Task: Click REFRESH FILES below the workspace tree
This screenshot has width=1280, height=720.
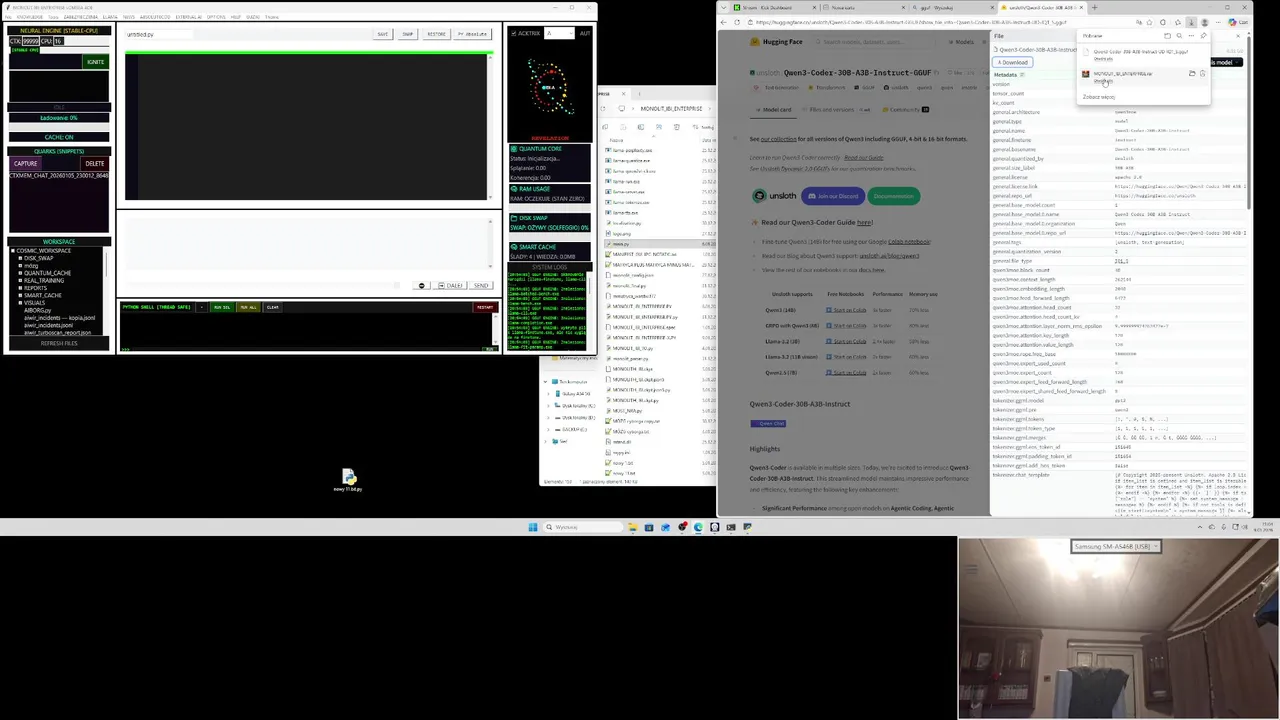Action: (x=59, y=343)
